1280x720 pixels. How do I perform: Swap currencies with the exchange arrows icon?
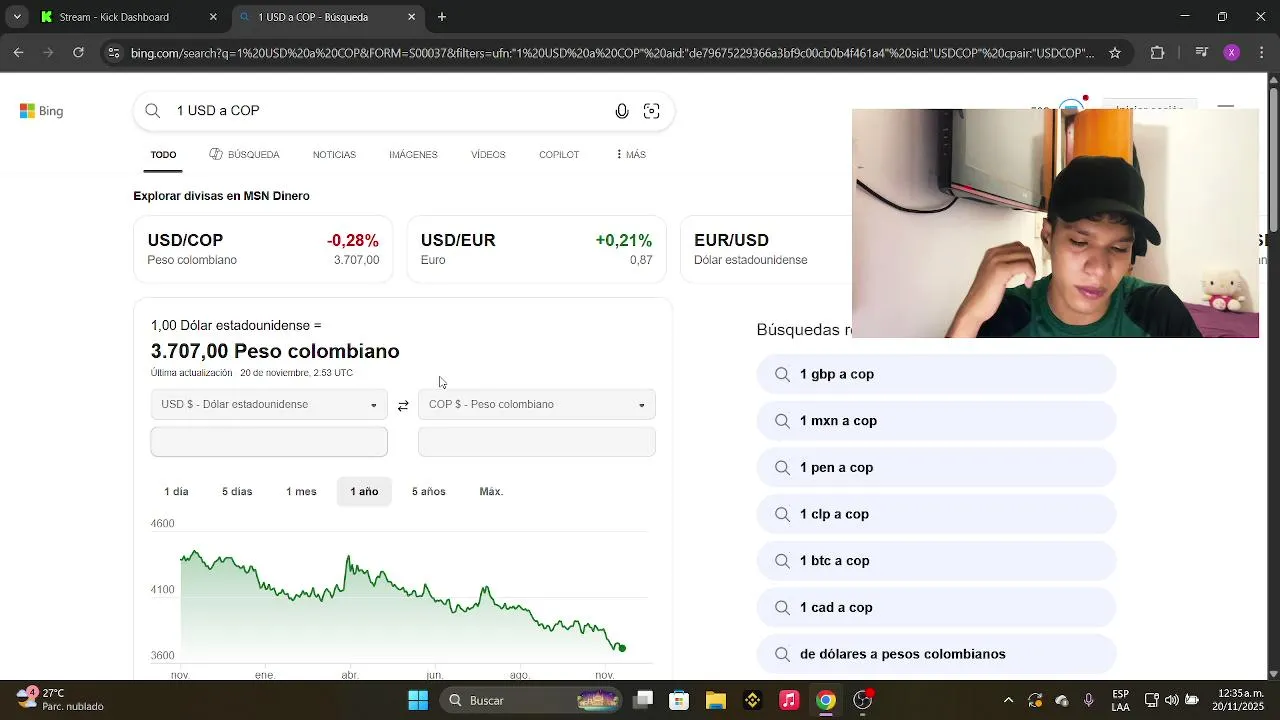pyautogui.click(x=403, y=405)
